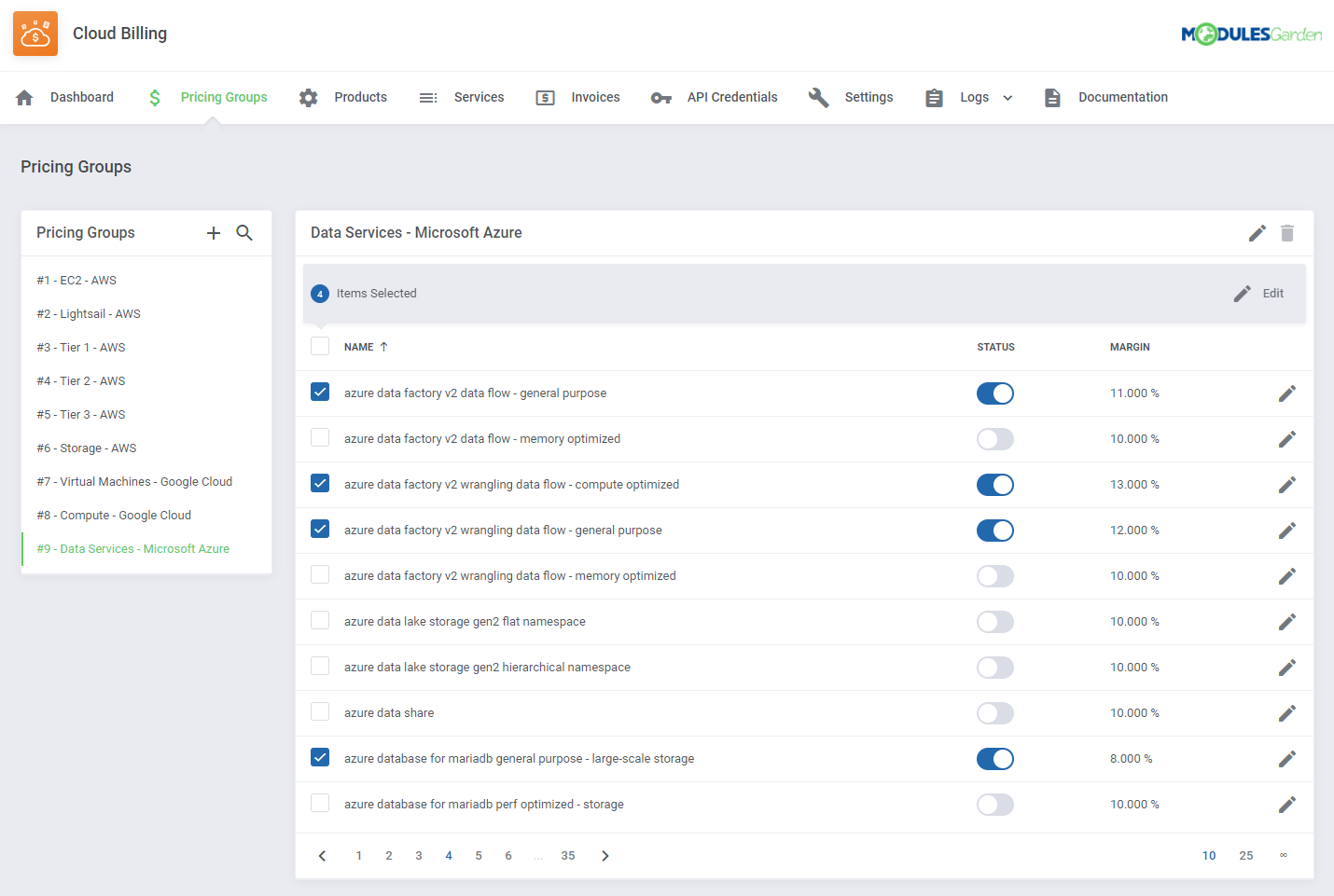Edit the mariadb general purpose row
Image resolution: width=1334 pixels, height=896 pixels.
(1287, 759)
